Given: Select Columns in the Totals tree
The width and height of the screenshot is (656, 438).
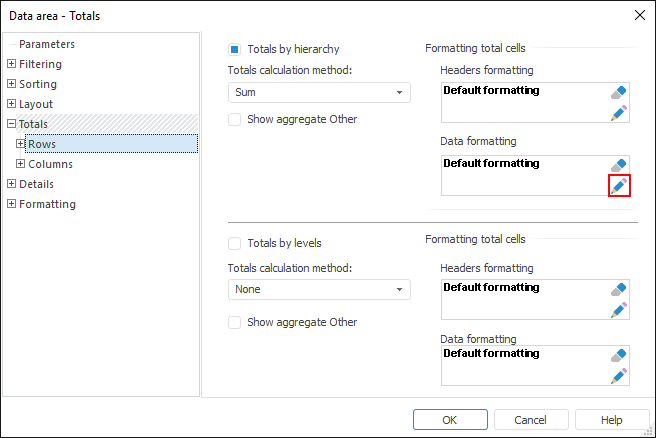Looking at the screenshot, I should point(50,164).
